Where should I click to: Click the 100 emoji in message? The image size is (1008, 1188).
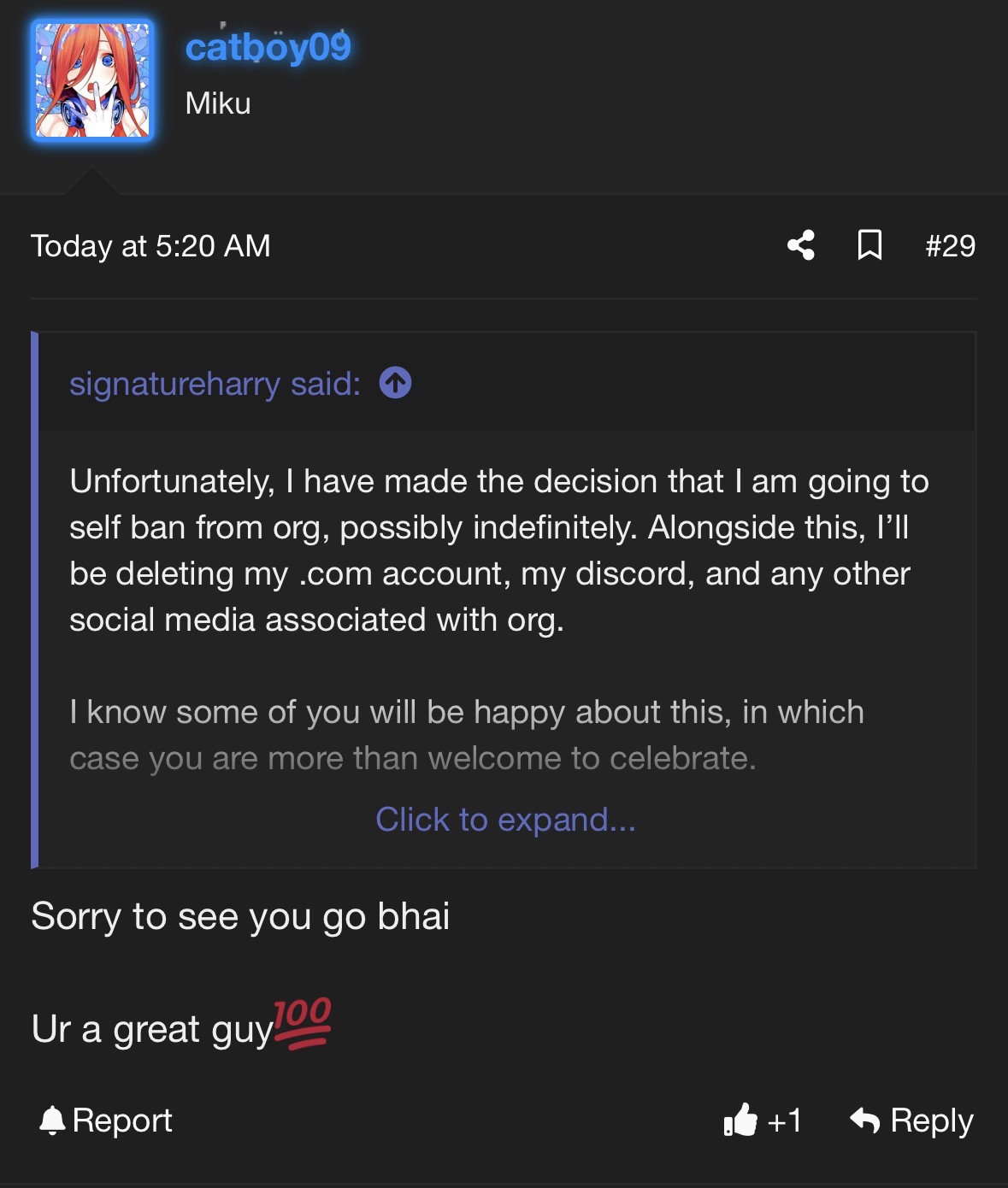[303, 1023]
